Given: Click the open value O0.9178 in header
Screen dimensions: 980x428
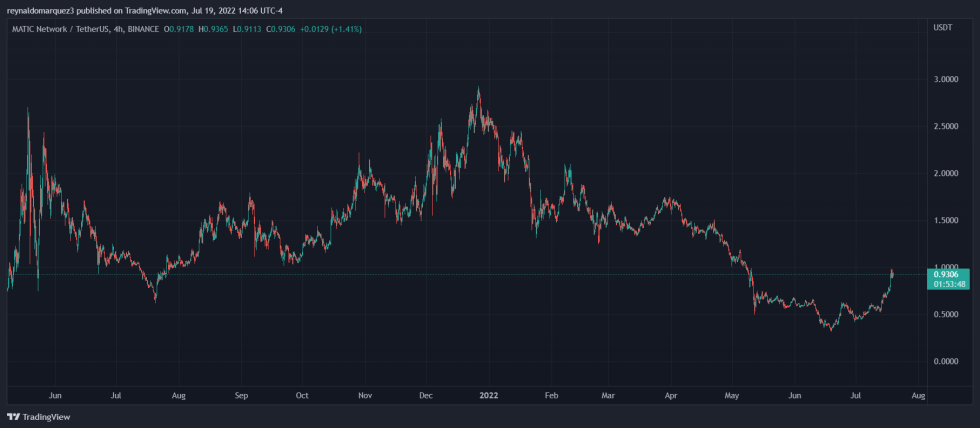Looking at the screenshot, I should click(x=181, y=29).
